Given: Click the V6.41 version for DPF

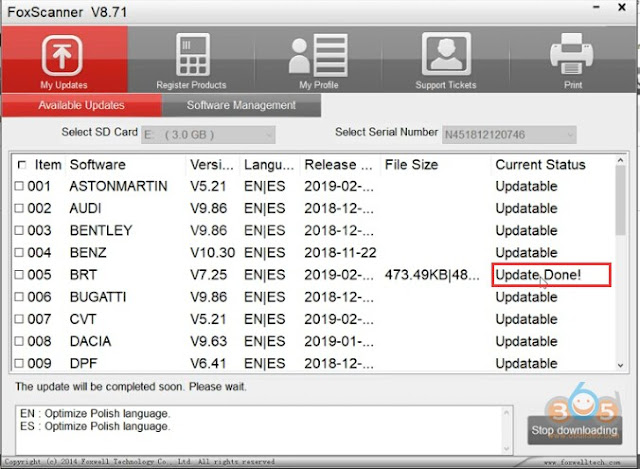Looking at the screenshot, I should [x=208, y=363].
